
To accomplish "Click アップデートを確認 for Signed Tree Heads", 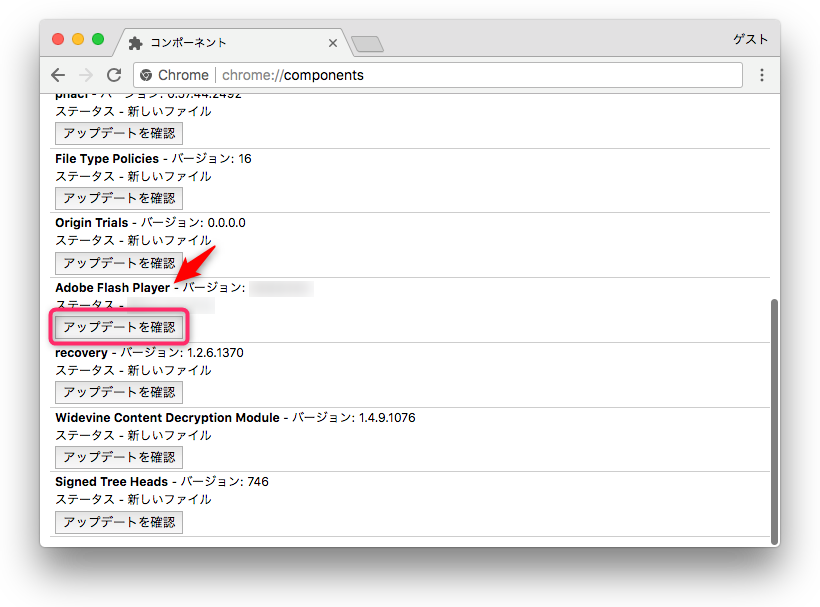I will [x=119, y=522].
